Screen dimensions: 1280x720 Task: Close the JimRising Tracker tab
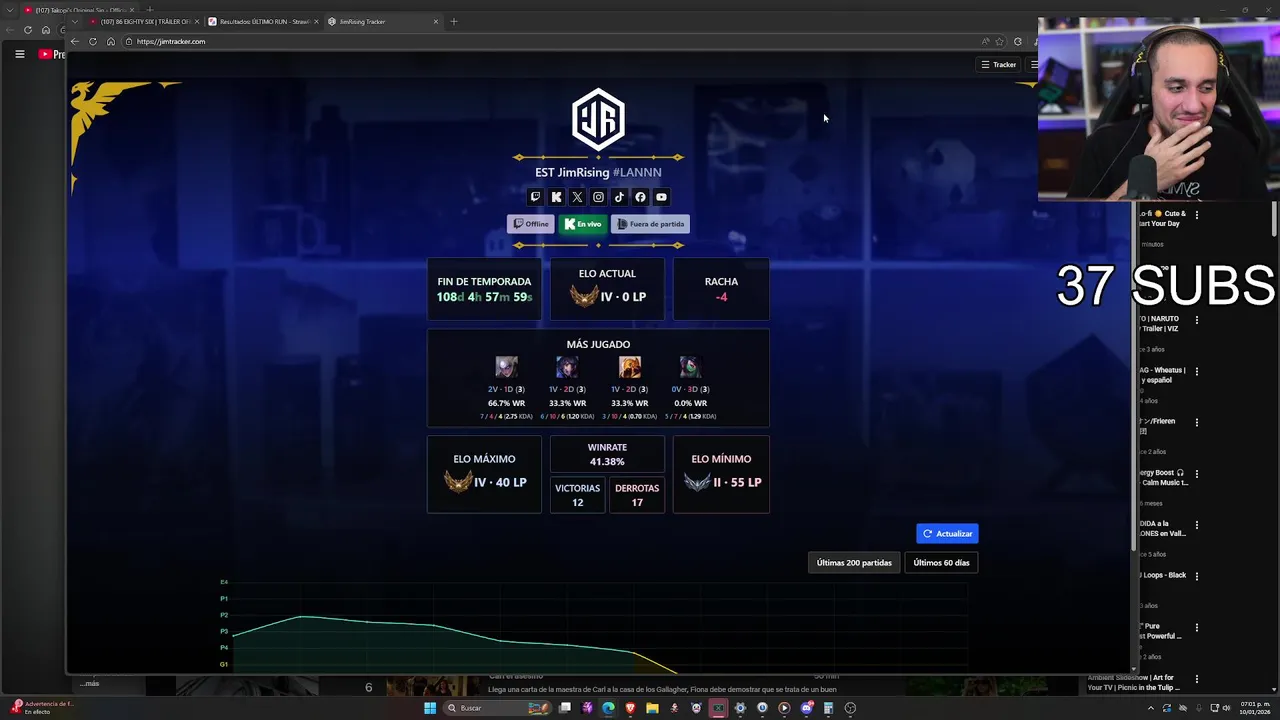(x=436, y=21)
